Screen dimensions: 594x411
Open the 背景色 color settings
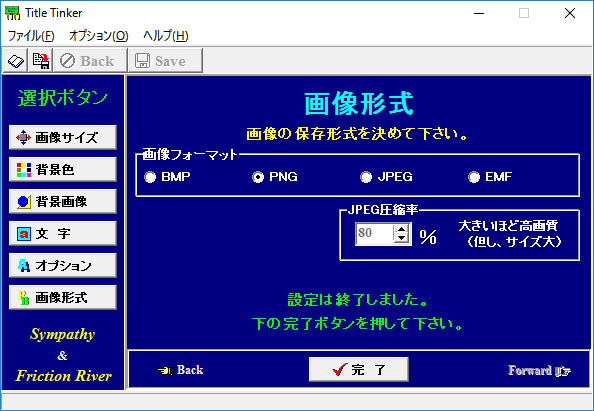click(x=63, y=169)
